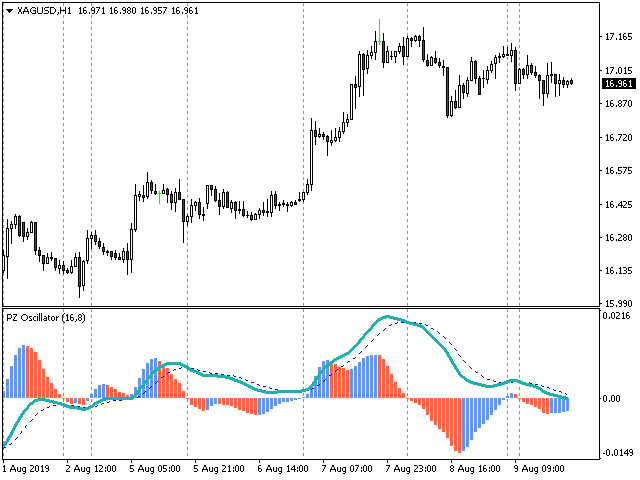The height and width of the screenshot is (480, 640).
Task: Click the 17.165 price axis label
Action: coord(618,37)
